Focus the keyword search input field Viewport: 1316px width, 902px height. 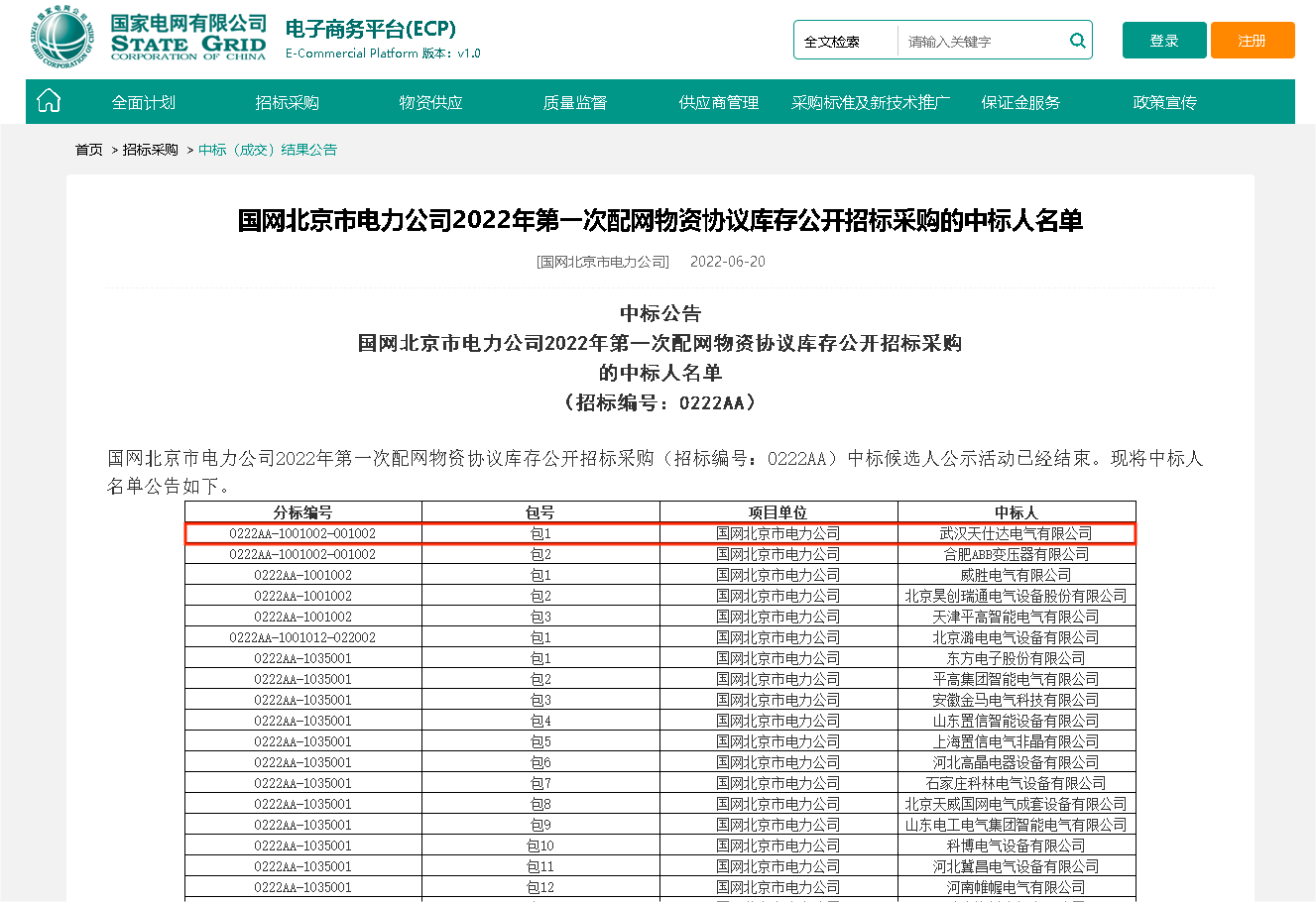[x=982, y=42]
